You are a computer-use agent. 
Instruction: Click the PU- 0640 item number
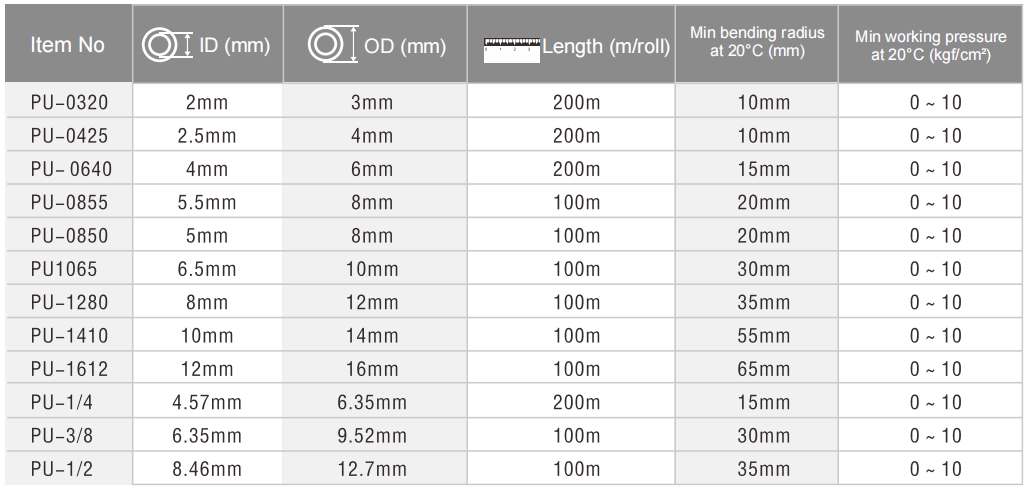(71, 169)
